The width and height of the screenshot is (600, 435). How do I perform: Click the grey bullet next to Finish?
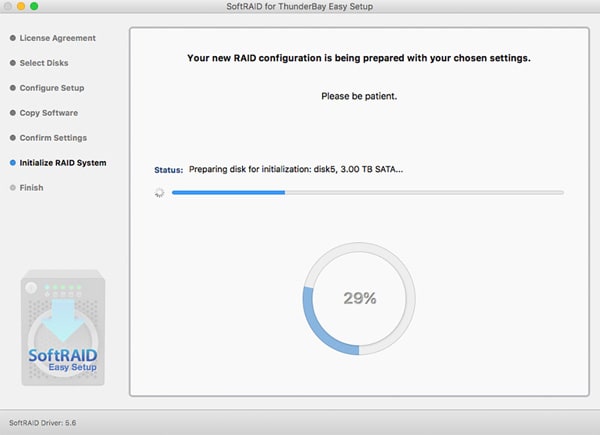point(12,188)
